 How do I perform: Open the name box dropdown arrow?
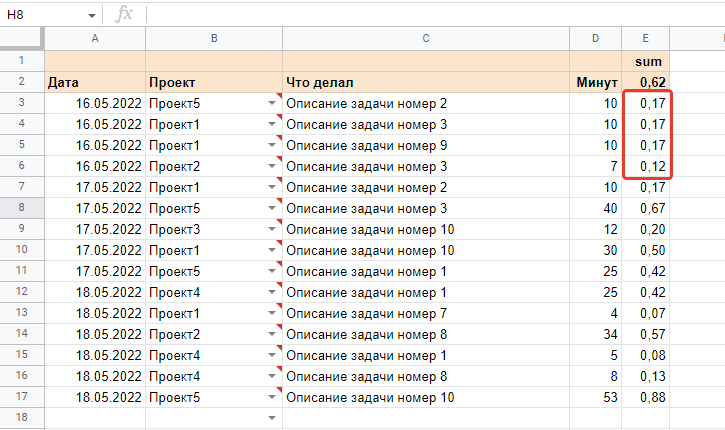point(92,16)
